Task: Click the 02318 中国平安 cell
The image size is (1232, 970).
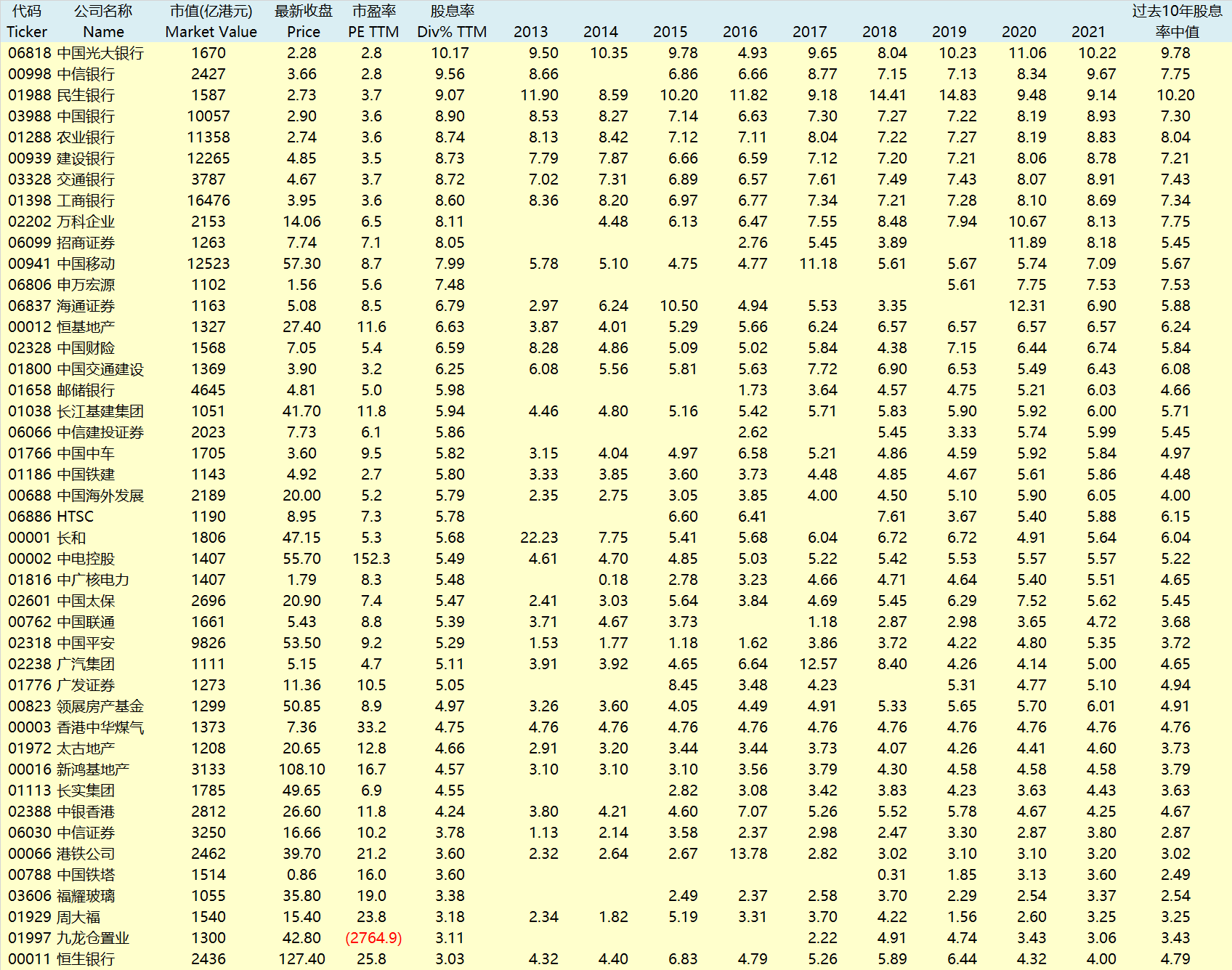Action: 61,643
